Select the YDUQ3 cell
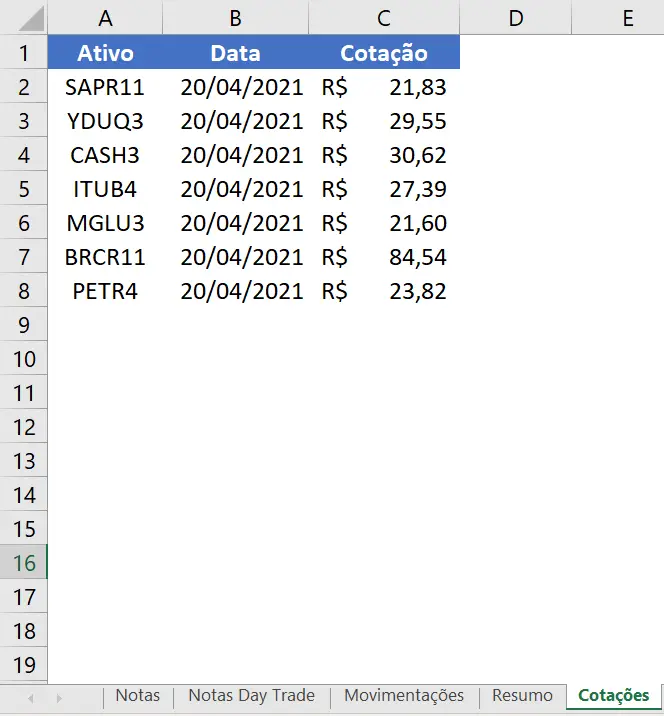The width and height of the screenshot is (664, 716). 105,121
